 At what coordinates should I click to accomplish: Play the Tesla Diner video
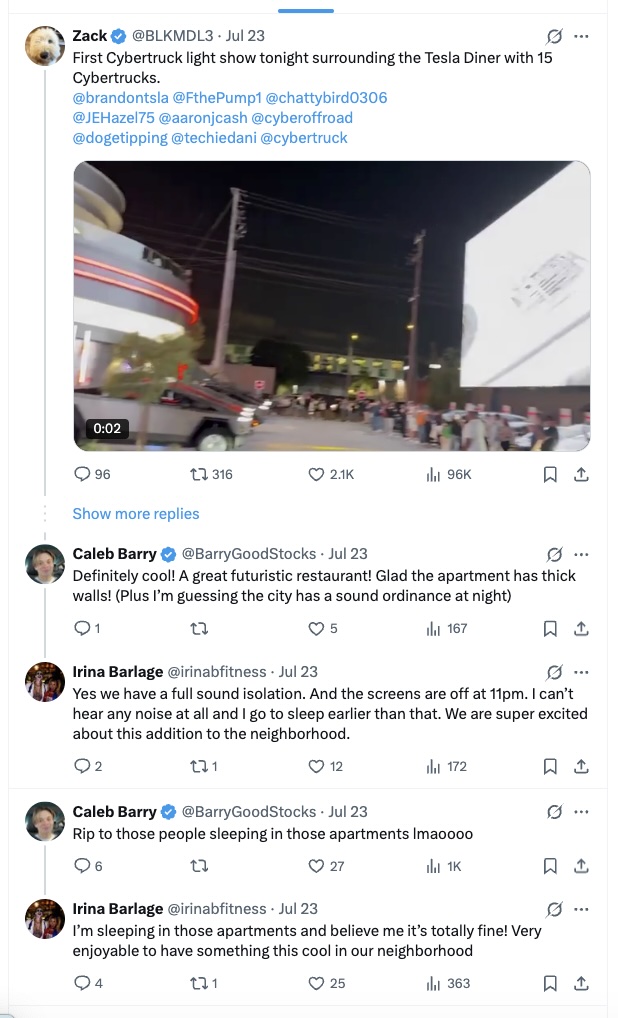(331, 305)
